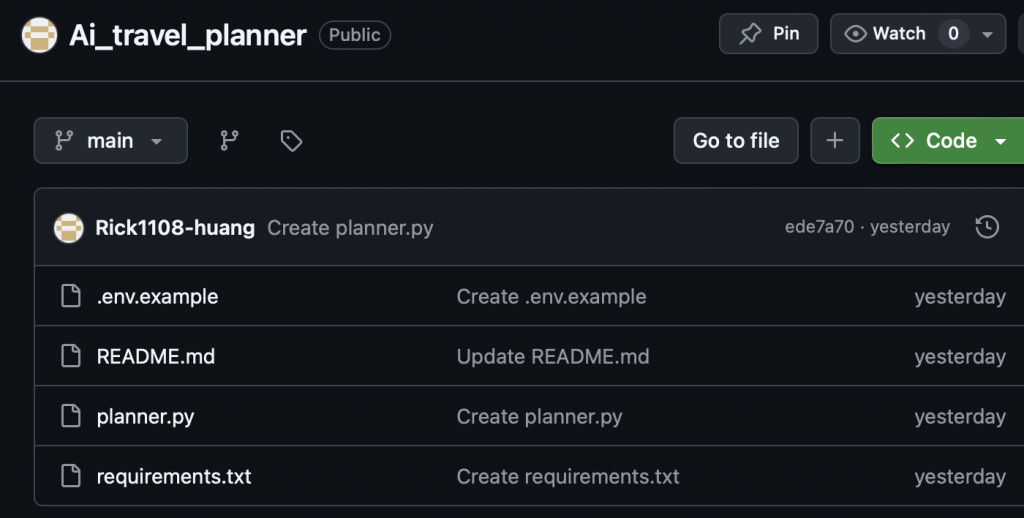The width and height of the screenshot is (1024, 518).
Task: Click the ede7a70 commit hash
Action: tap(819, 227)
